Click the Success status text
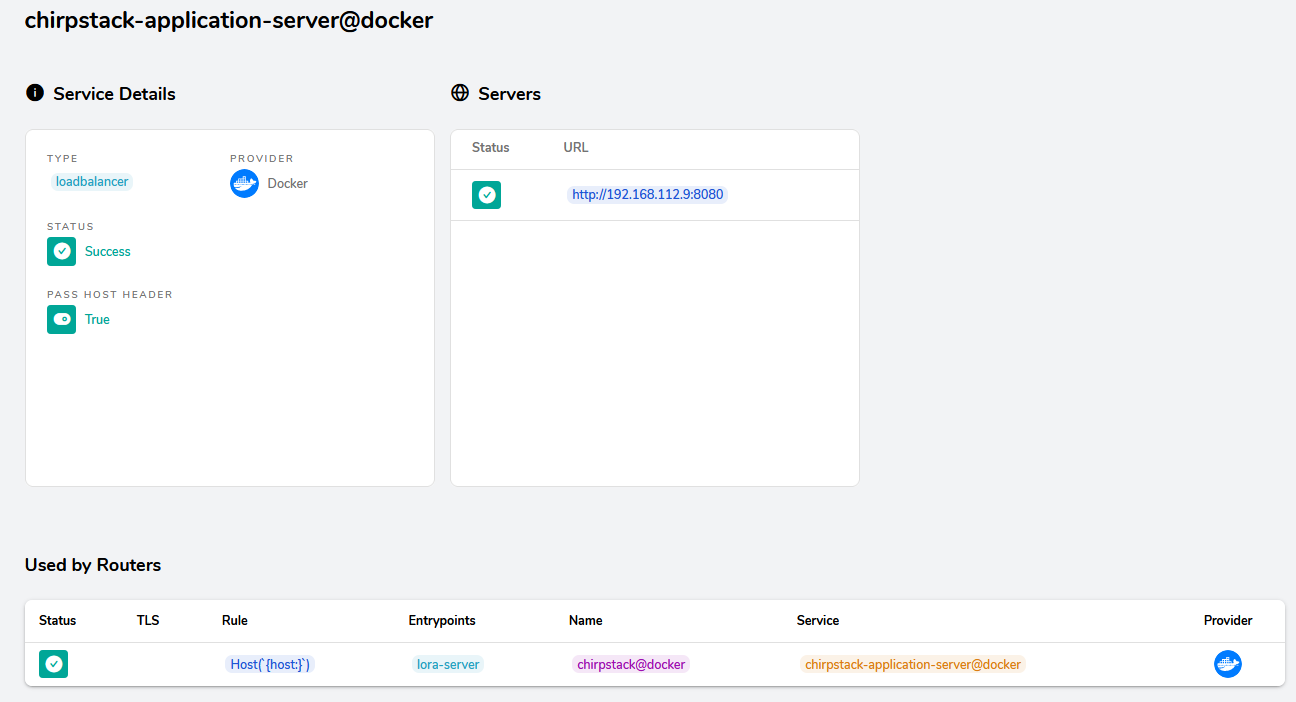The width and height of the screenshot is (1296, 702). click(x=108, y=252)
